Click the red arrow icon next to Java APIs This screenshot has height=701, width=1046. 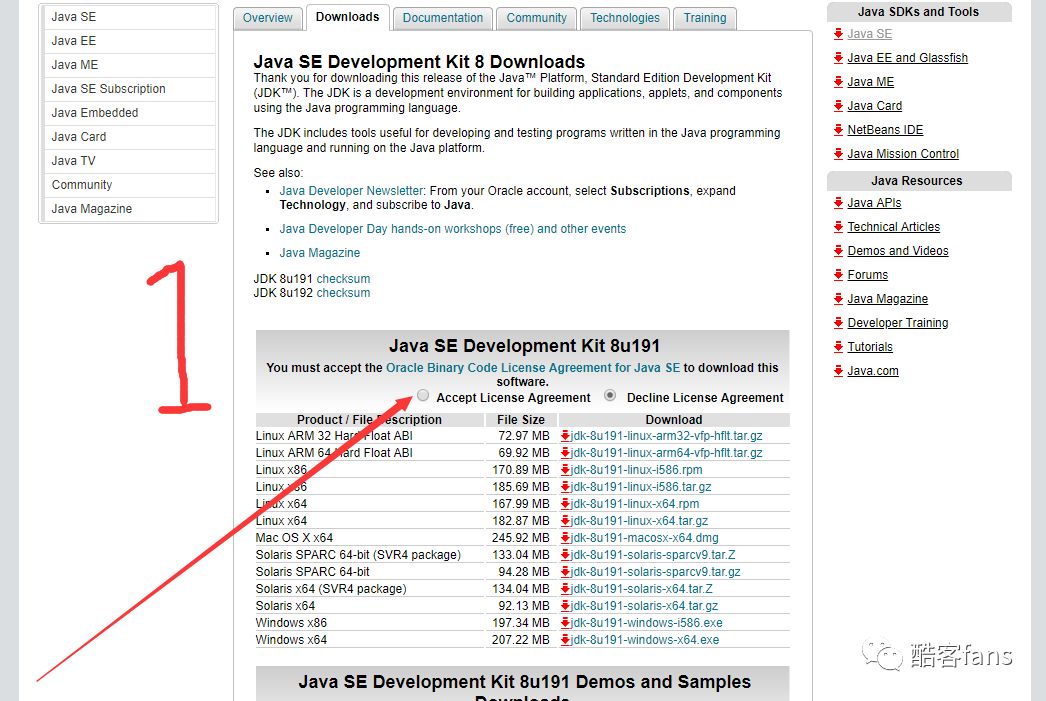click(x=839, y=203)
